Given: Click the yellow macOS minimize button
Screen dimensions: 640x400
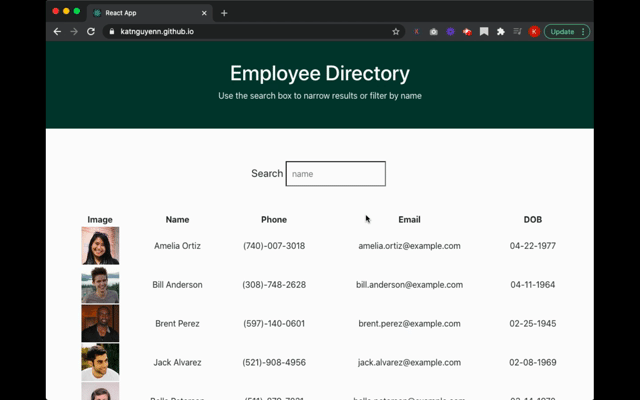Looking at the screenshot, I should 66,11.
